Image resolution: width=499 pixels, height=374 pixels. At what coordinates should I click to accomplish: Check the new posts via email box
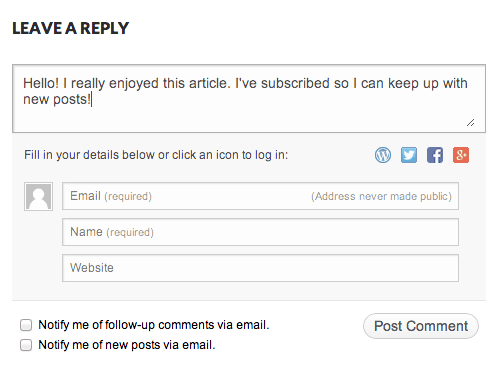pyautogui.click(x=26, y=345)
